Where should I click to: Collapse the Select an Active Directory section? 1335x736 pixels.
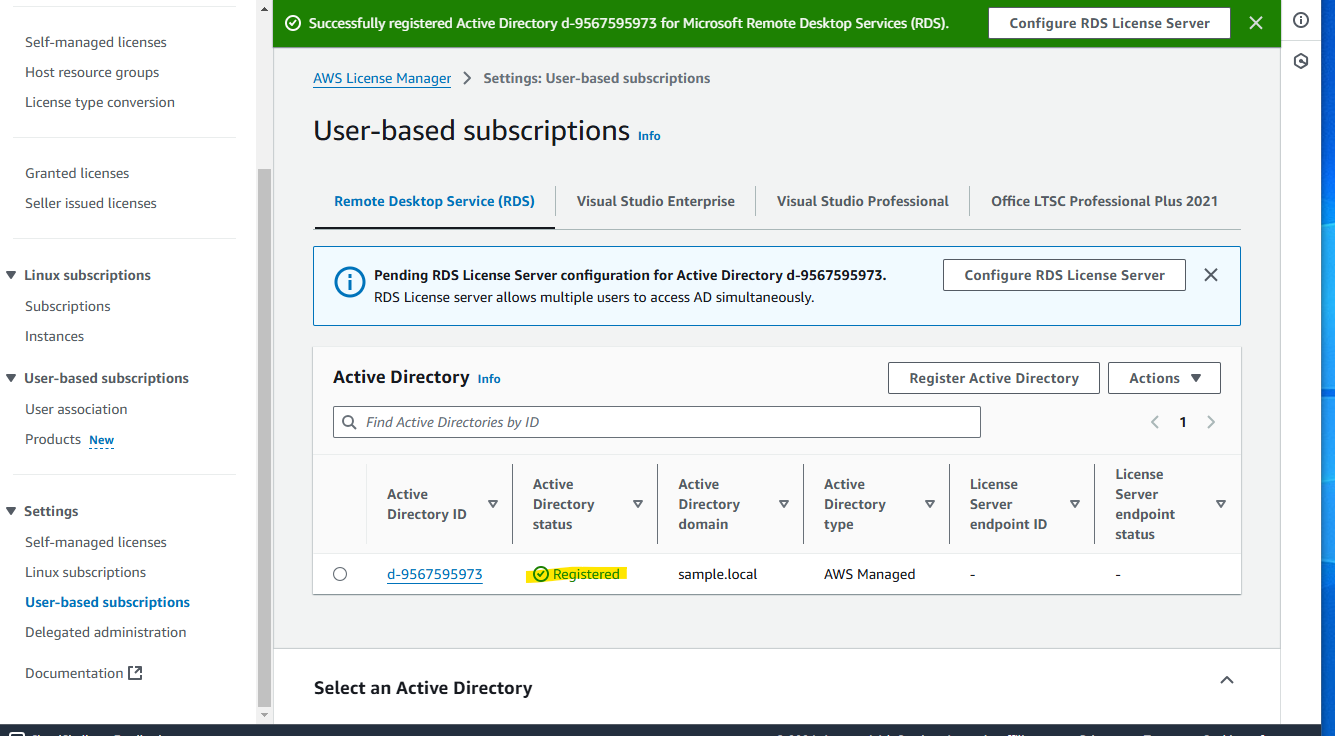coord(1227,679)
